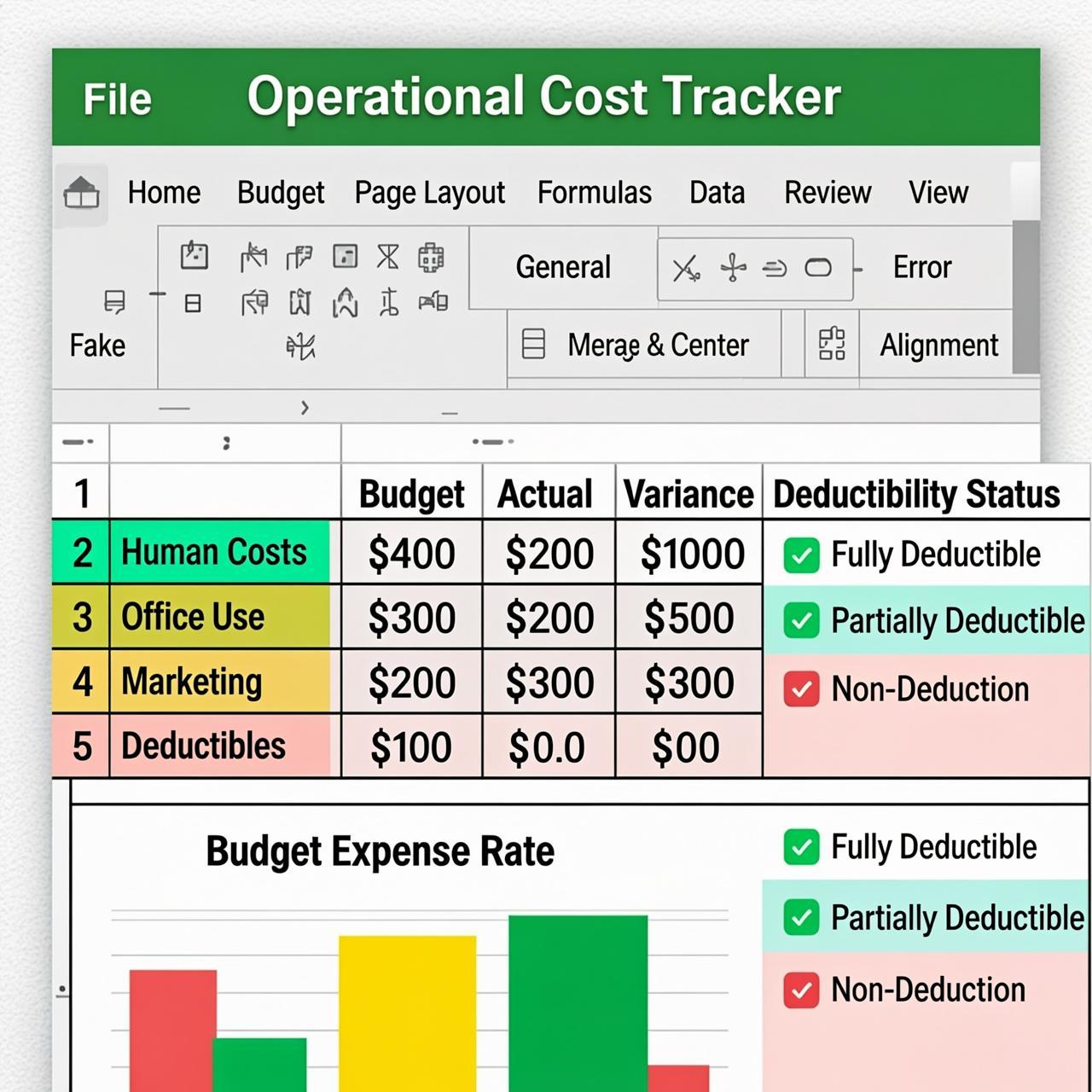The image size is (1092, 1092).
Task: Toggle Fully Deductible checkbox in table
Action: [801, 555]
